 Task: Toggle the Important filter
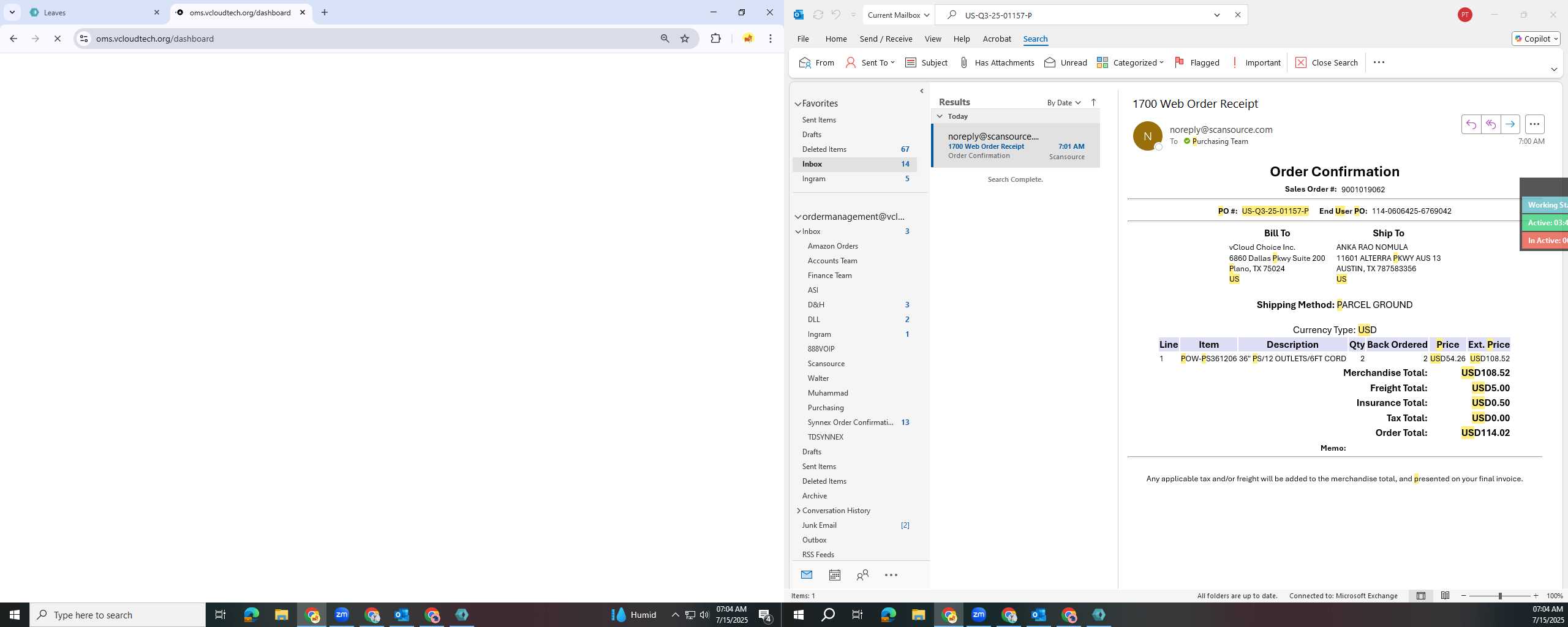[1256, 62]
